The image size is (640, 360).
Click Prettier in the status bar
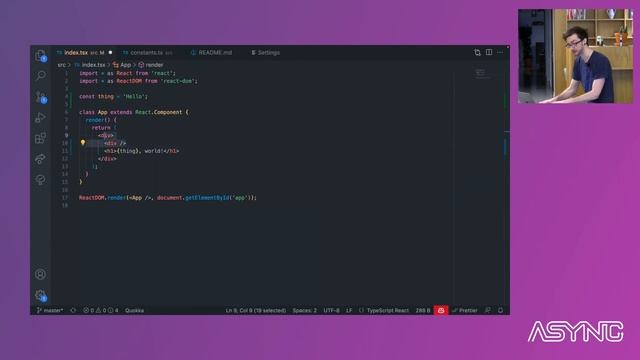tap(464, 311)
